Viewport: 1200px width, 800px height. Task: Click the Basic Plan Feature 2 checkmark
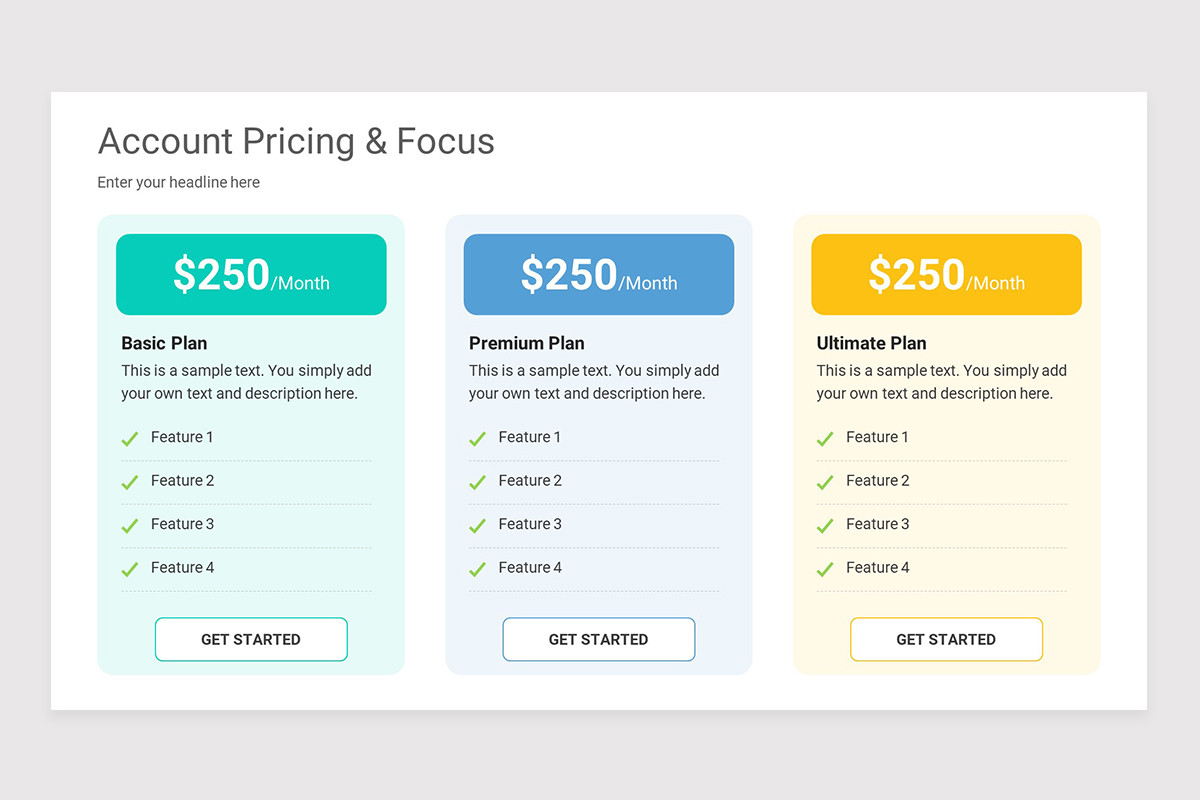coord(129,482)
